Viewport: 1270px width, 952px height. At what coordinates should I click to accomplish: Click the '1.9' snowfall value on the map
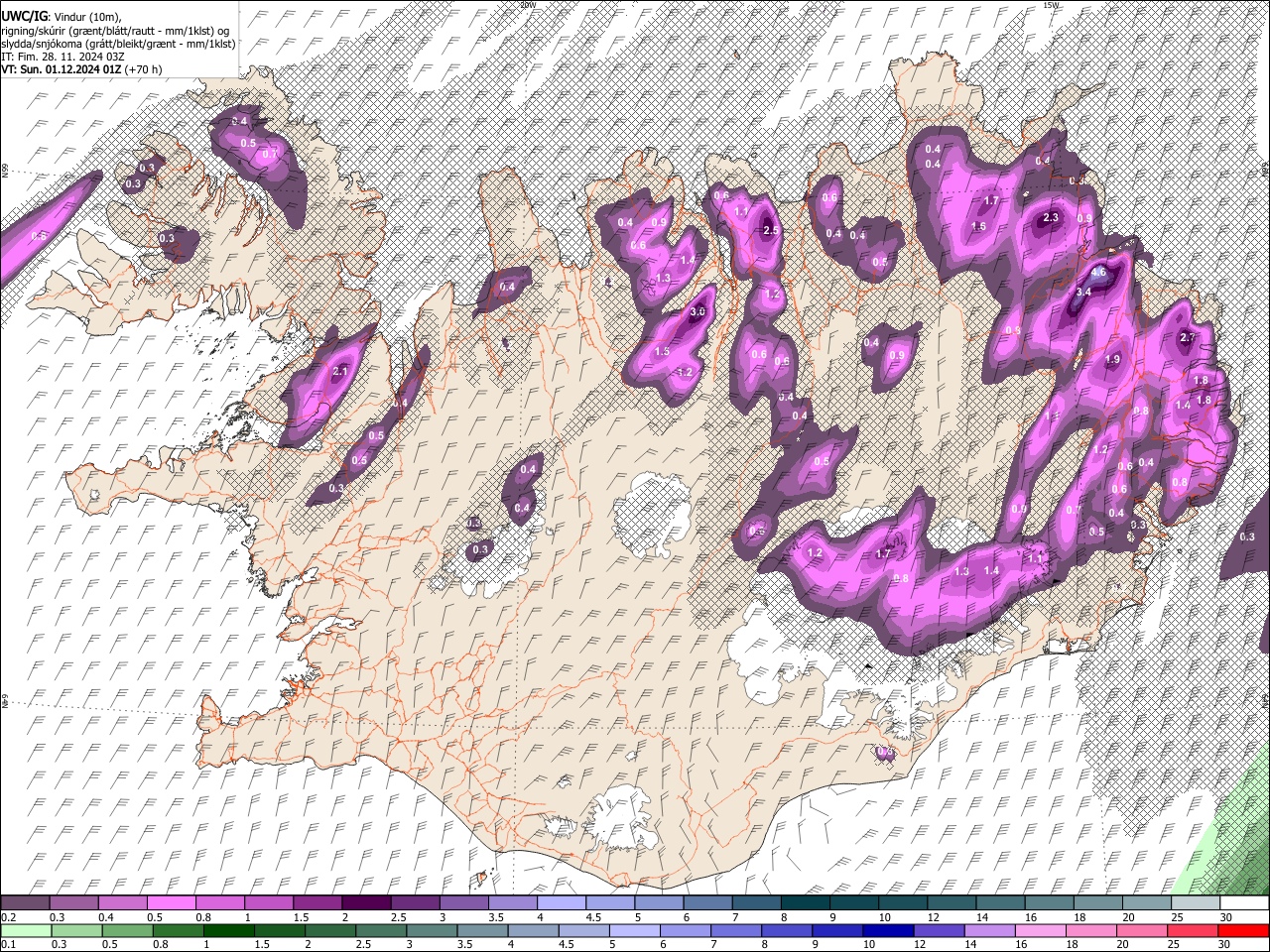click(1112, 360)
